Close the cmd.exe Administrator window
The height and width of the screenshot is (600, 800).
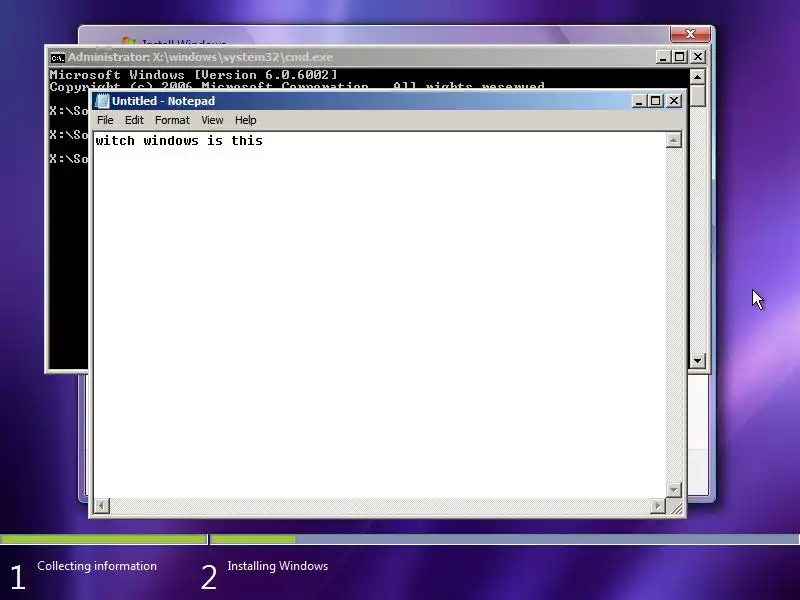[698, 57]
